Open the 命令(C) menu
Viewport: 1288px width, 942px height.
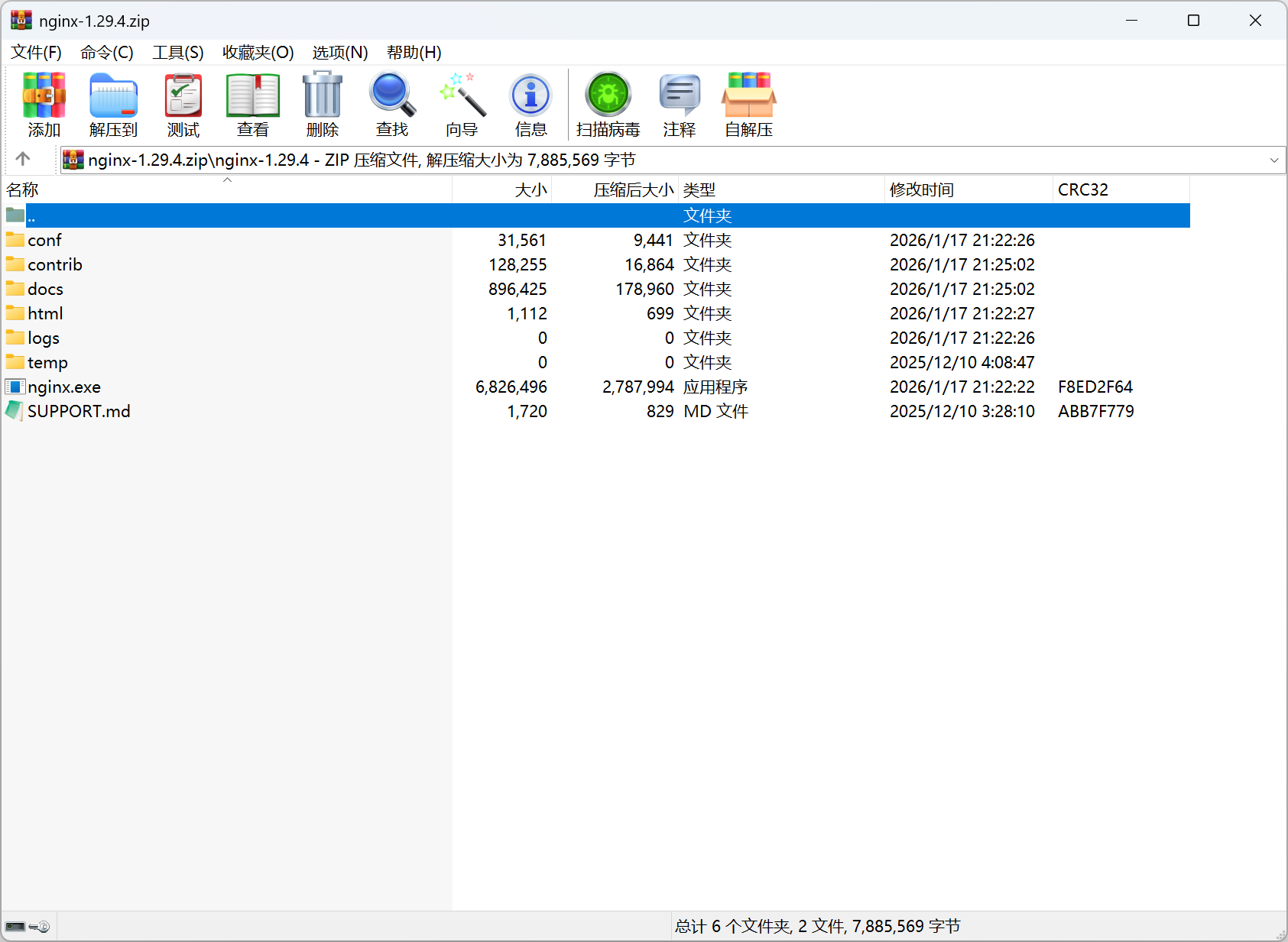pos(107,52)
